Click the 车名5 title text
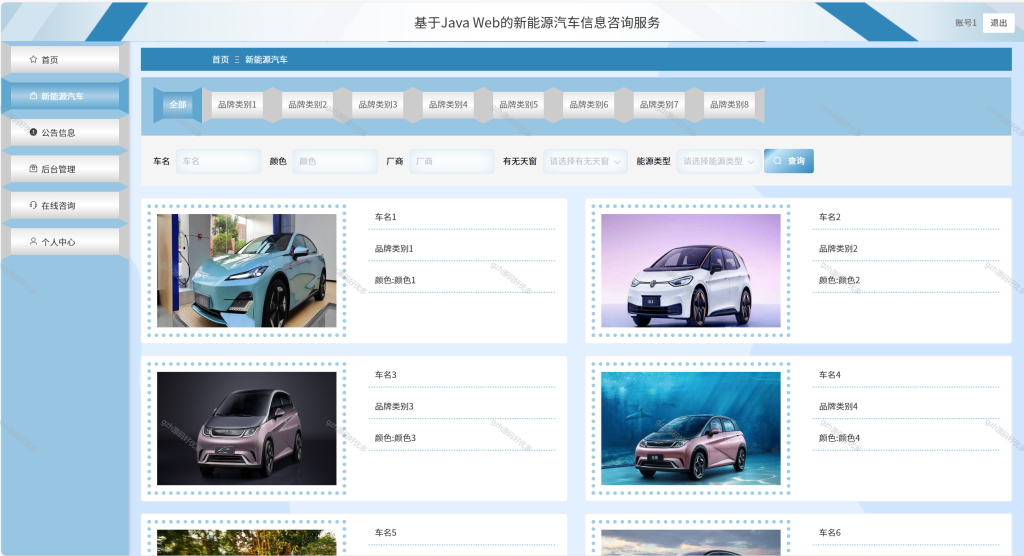 coord(385,532)
